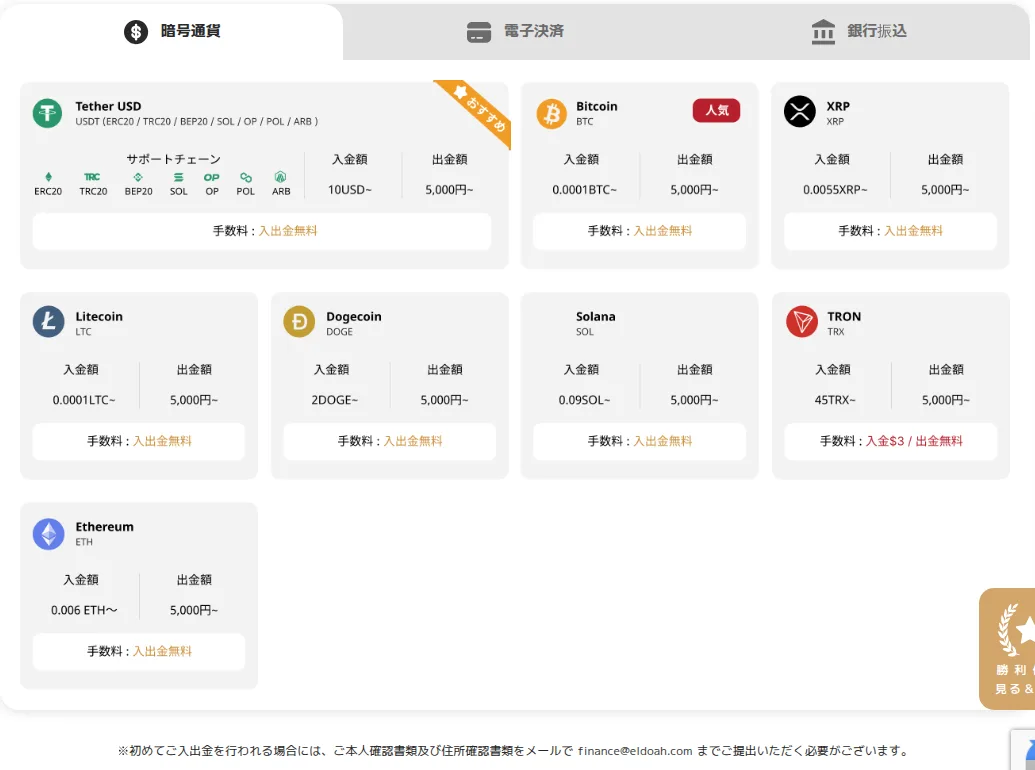Click TRON fee bar 入金$3 / 出金無料
This screenshot has width=1035, height=770.
coord(890,441)
